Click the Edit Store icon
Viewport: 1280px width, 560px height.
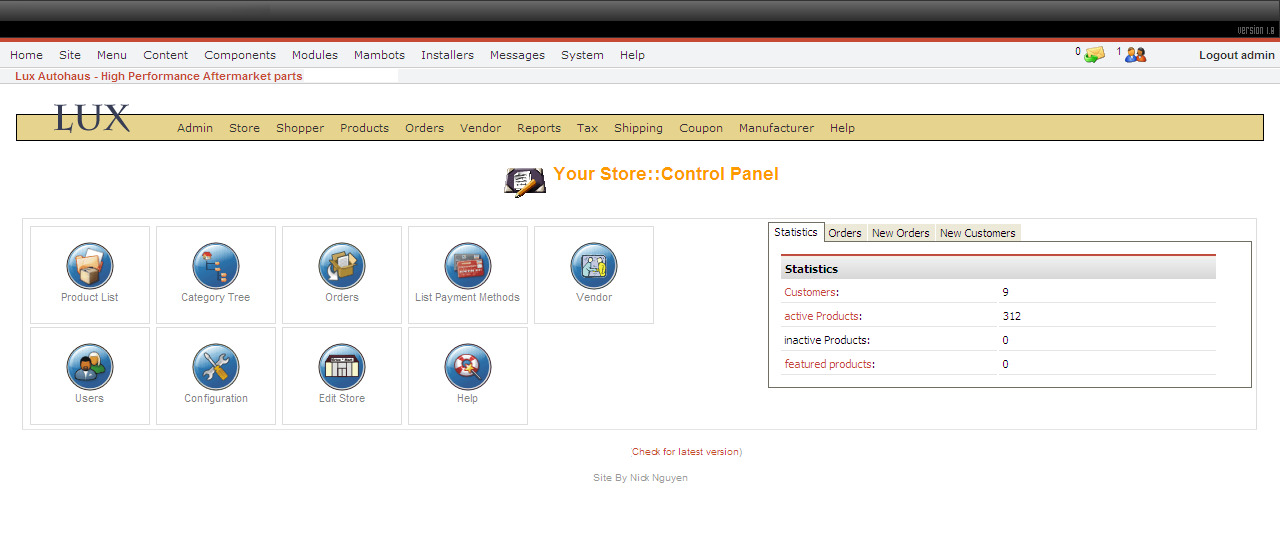[342, 368]
